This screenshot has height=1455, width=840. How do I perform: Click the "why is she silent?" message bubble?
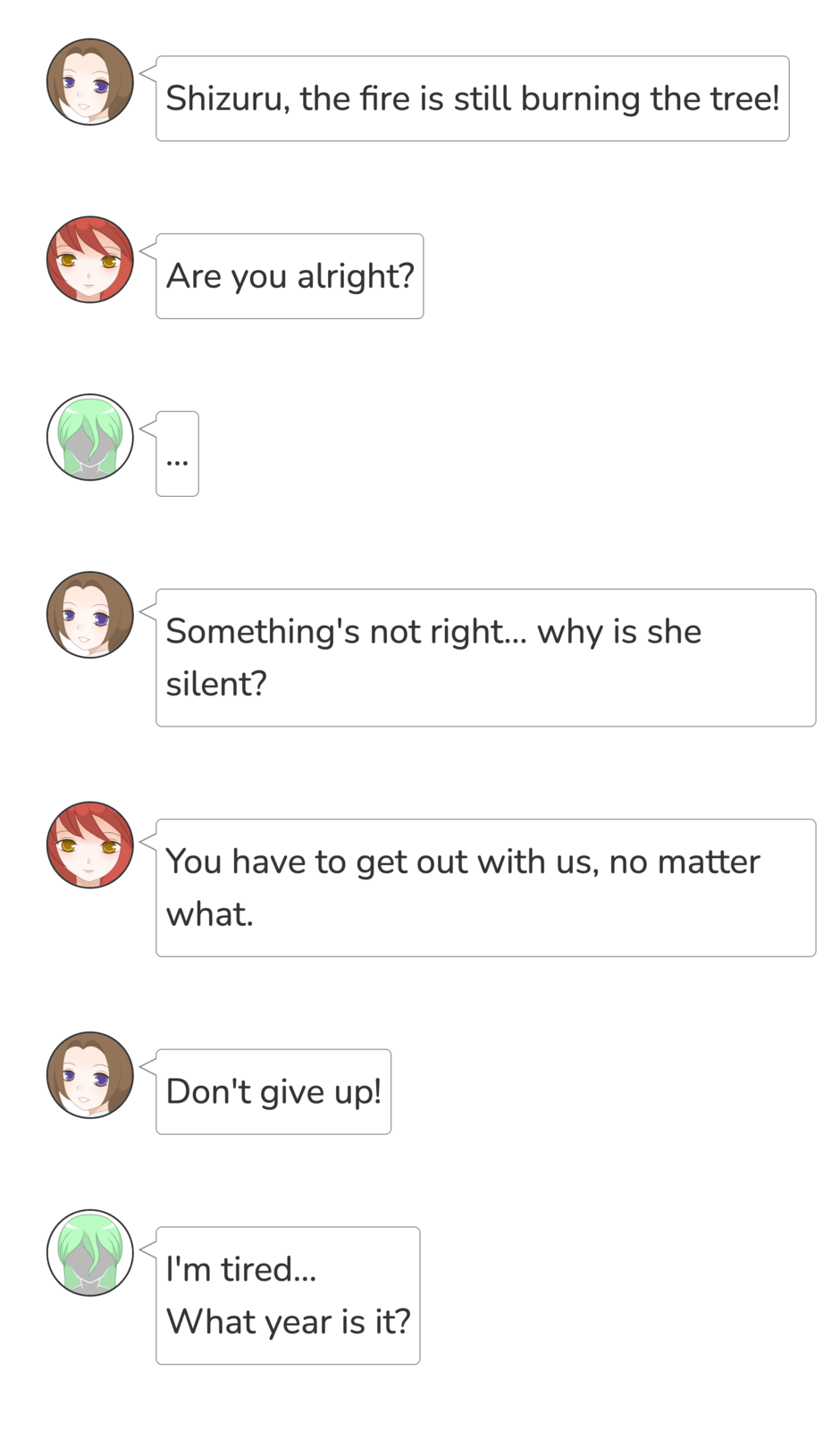486,658
